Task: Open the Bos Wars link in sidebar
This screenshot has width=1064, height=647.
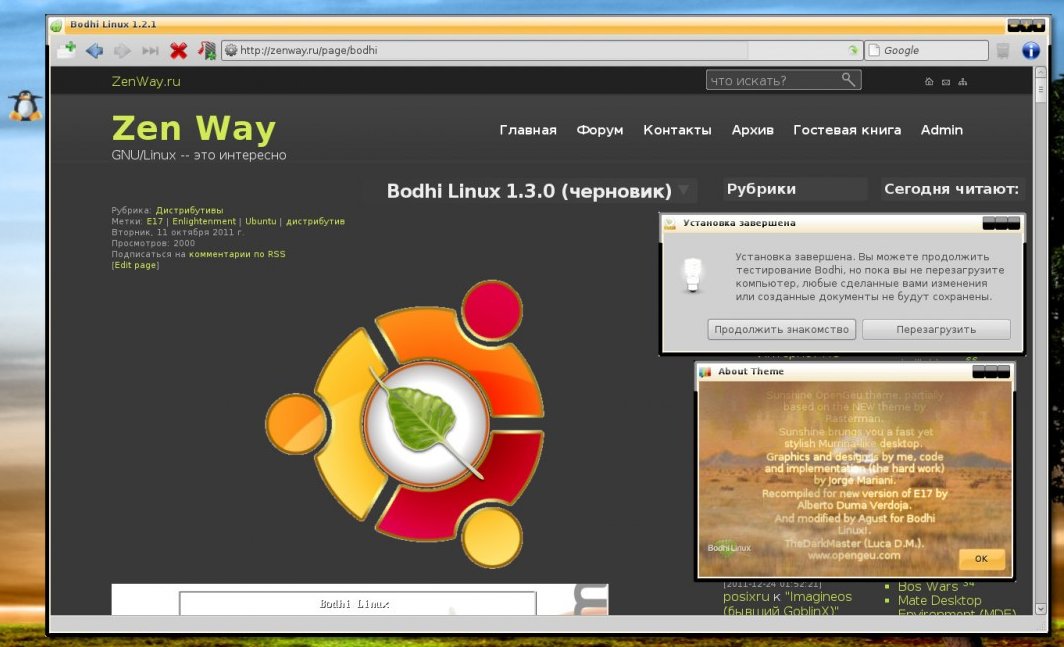Action: point(928,587)
